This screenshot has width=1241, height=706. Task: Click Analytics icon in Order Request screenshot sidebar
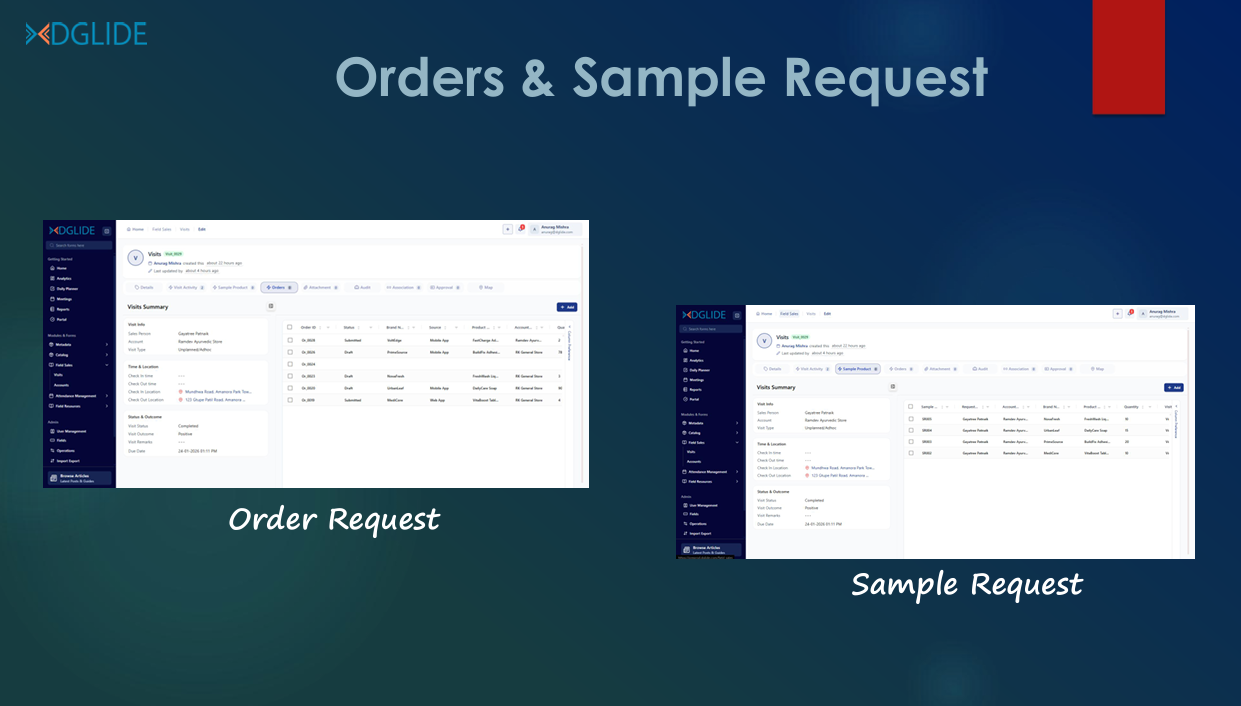52,279
